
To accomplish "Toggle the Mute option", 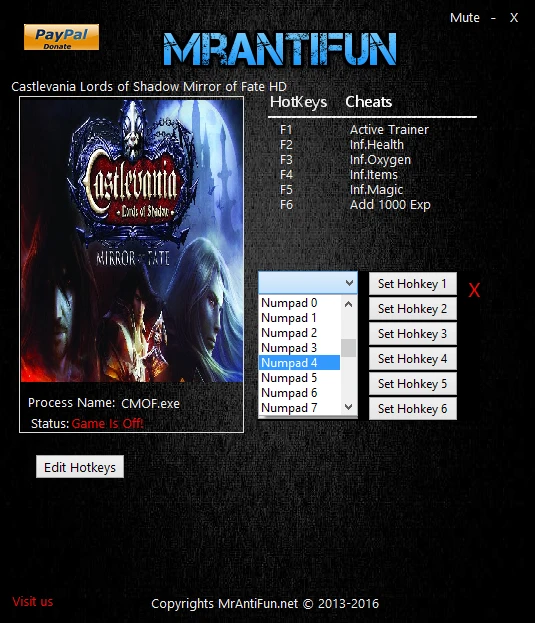I will point(464,18).
